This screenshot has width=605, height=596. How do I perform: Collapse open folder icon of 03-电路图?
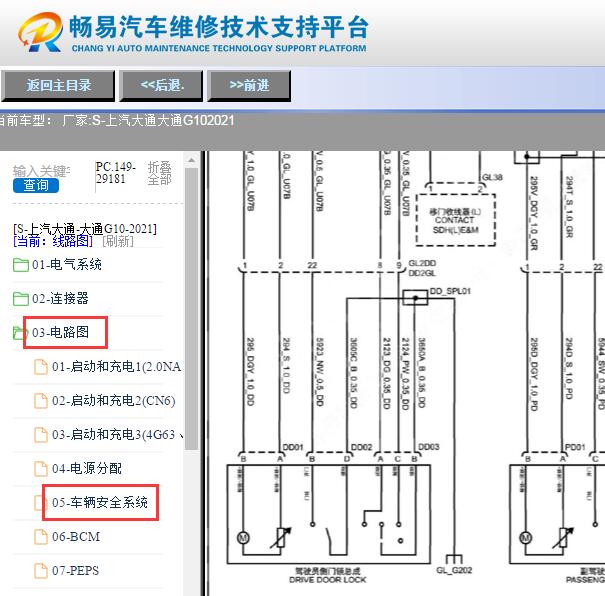pyautogui.click(x=19, y=333)
